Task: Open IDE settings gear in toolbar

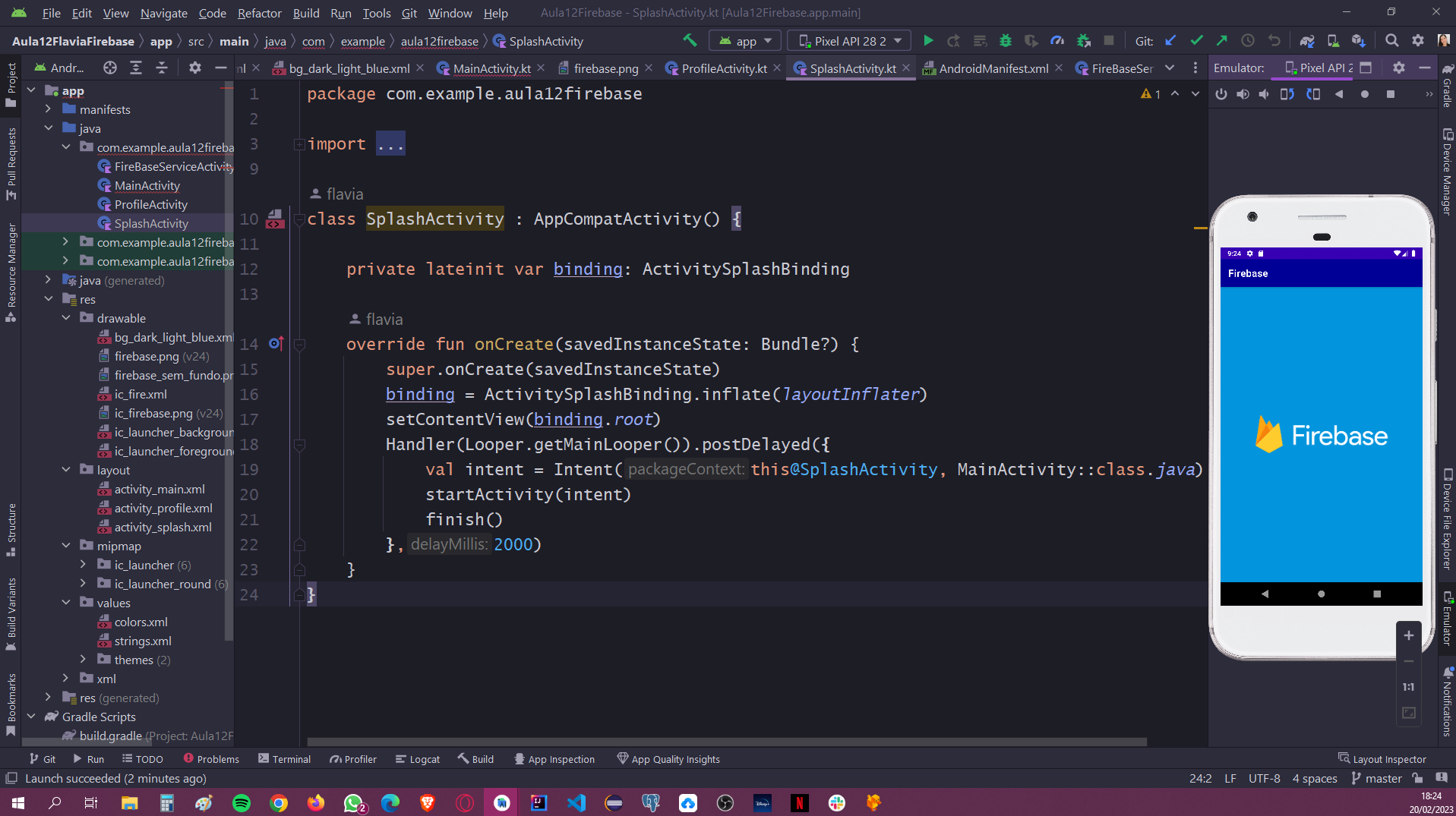Action: pos(1417,40)
